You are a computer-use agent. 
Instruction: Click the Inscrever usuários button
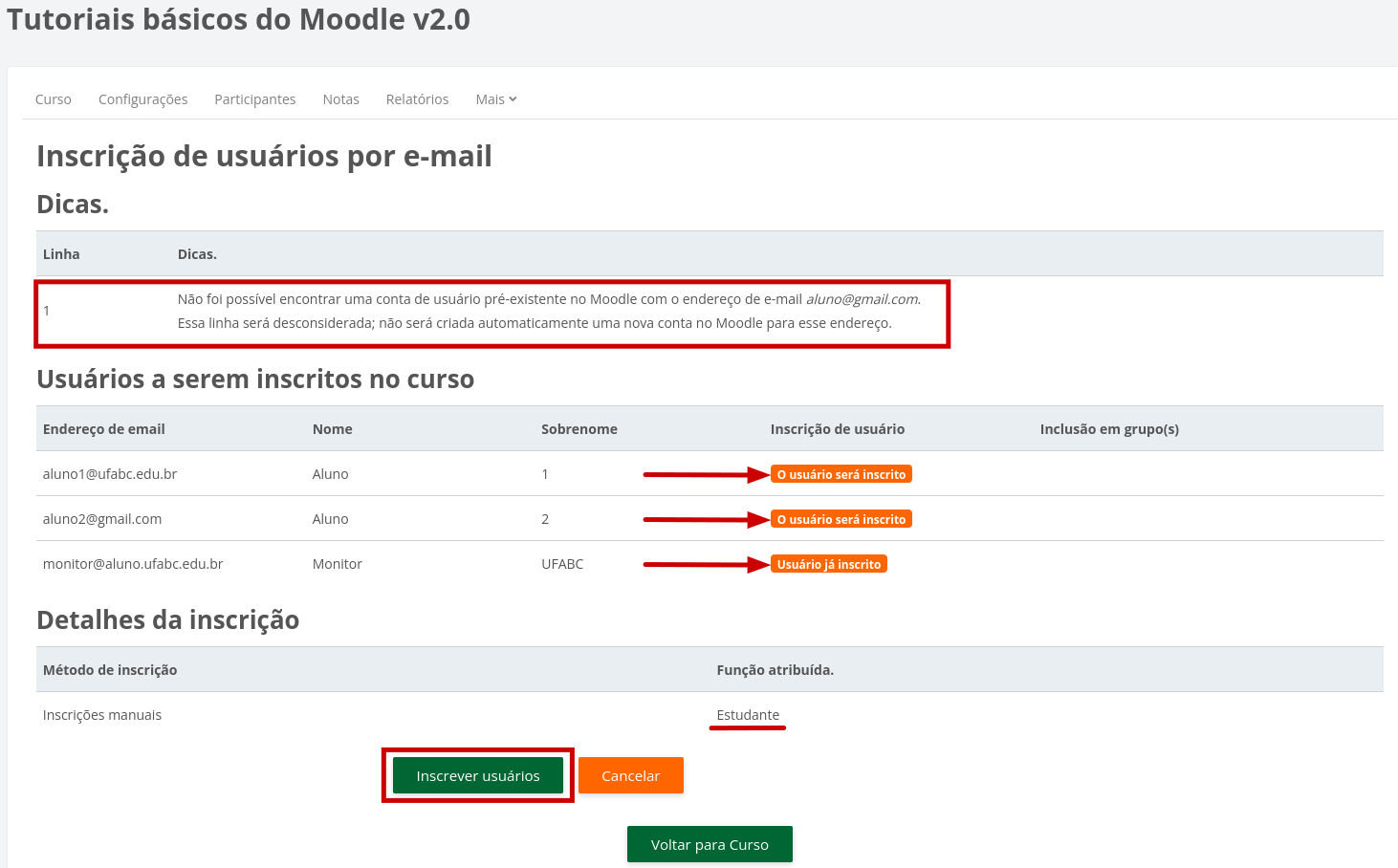[477, 775]
